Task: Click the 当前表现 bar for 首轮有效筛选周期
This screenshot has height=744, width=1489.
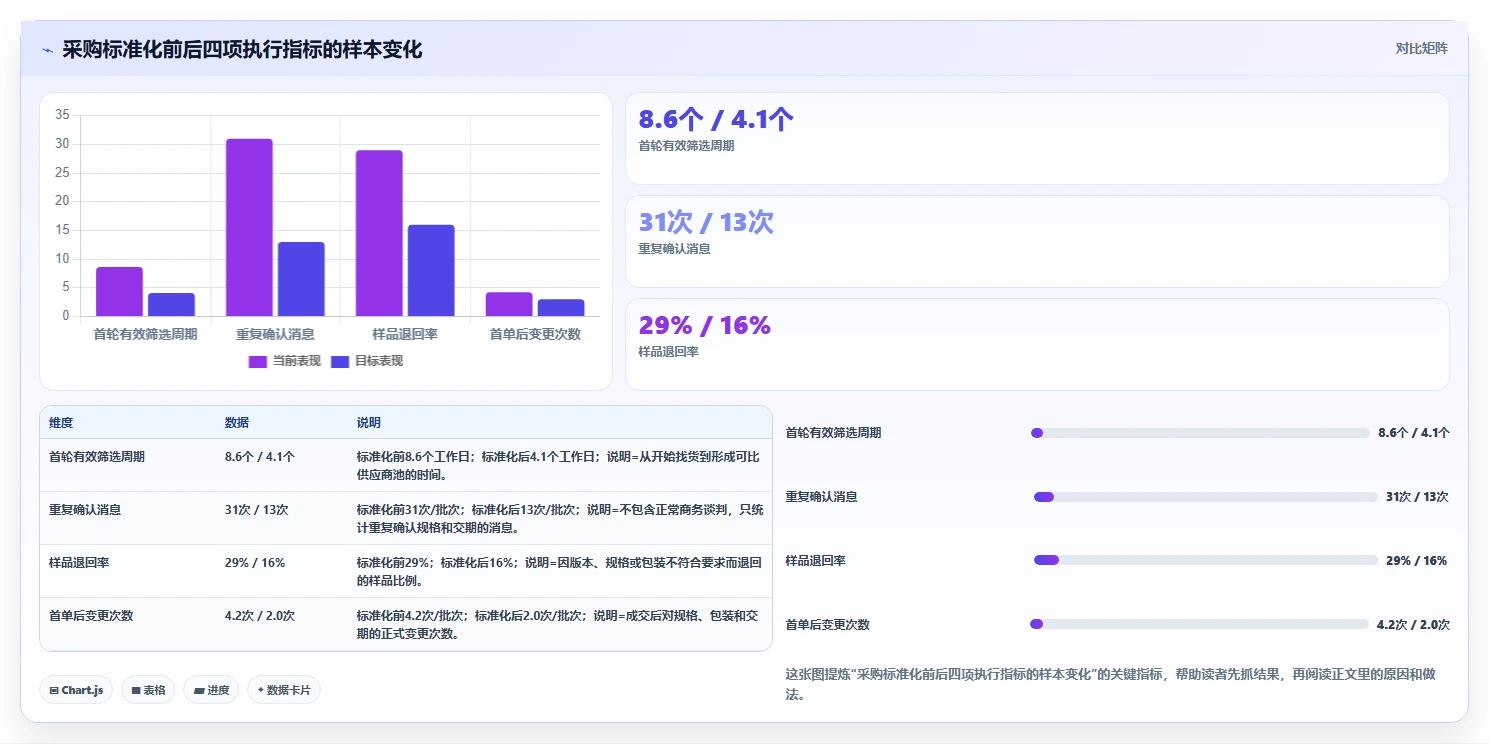Action: coord(119,292)
